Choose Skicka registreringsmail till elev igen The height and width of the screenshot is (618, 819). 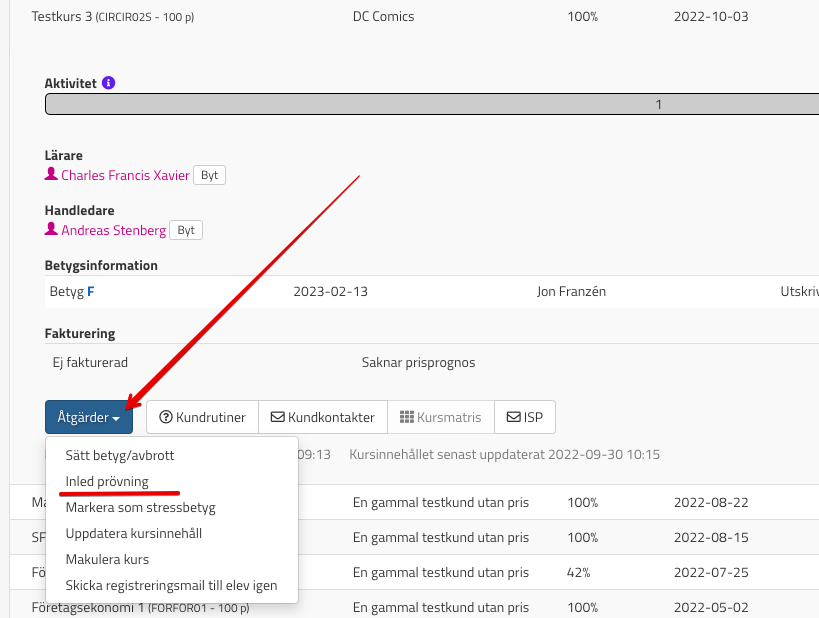[x=171, y=585]
